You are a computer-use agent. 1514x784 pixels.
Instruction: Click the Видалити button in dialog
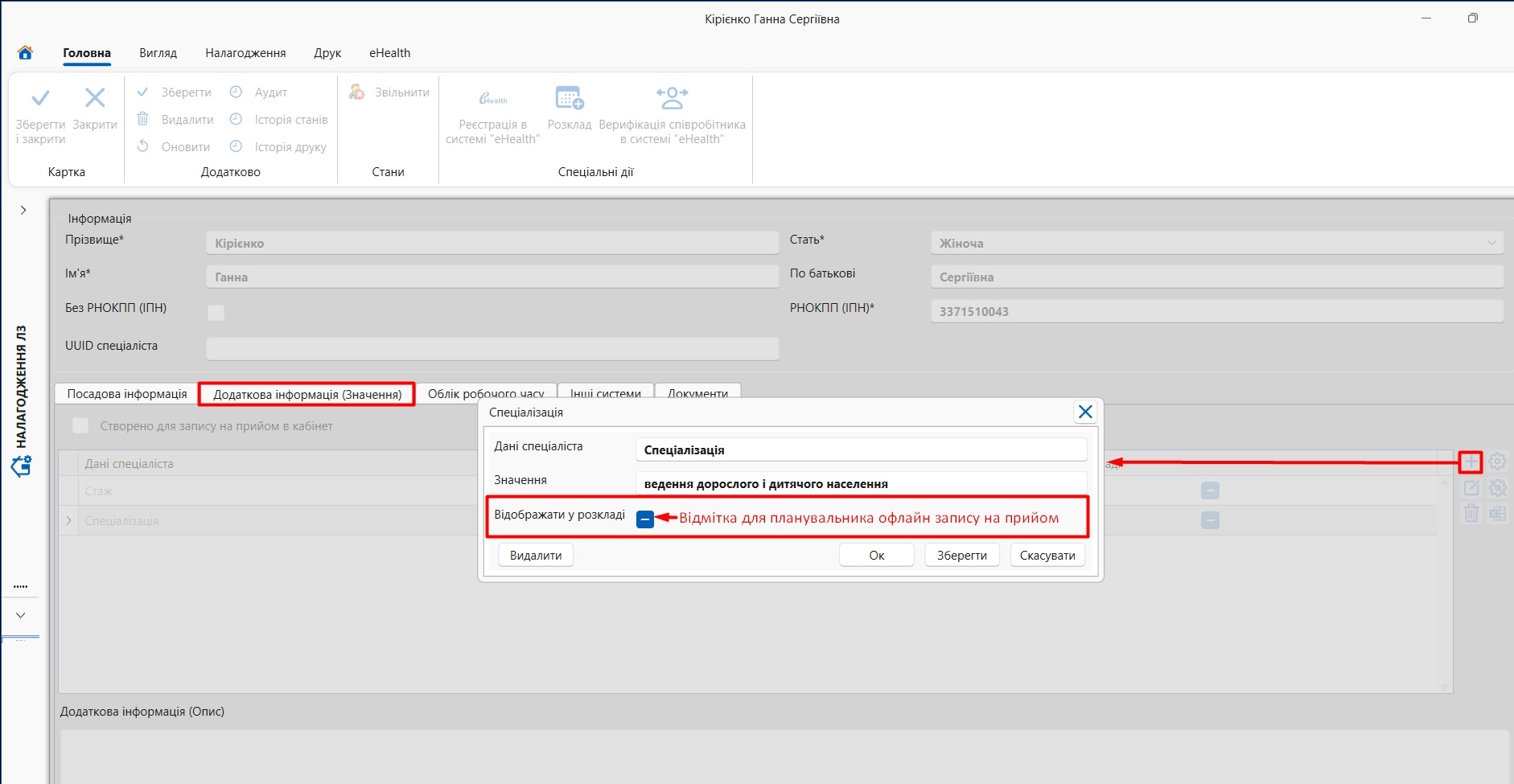(536, 556)
